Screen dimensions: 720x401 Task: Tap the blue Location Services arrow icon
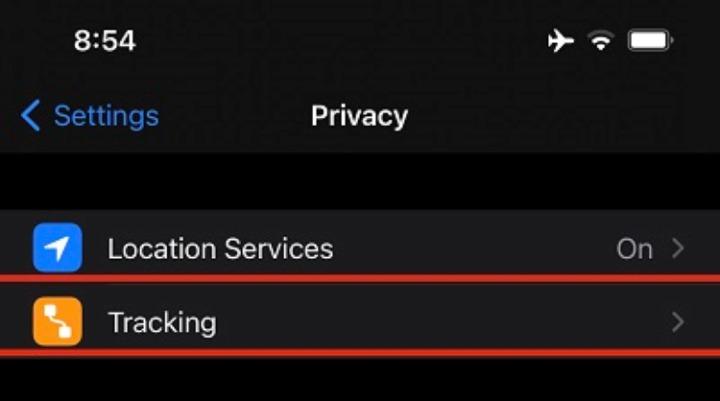click(57, 247)
